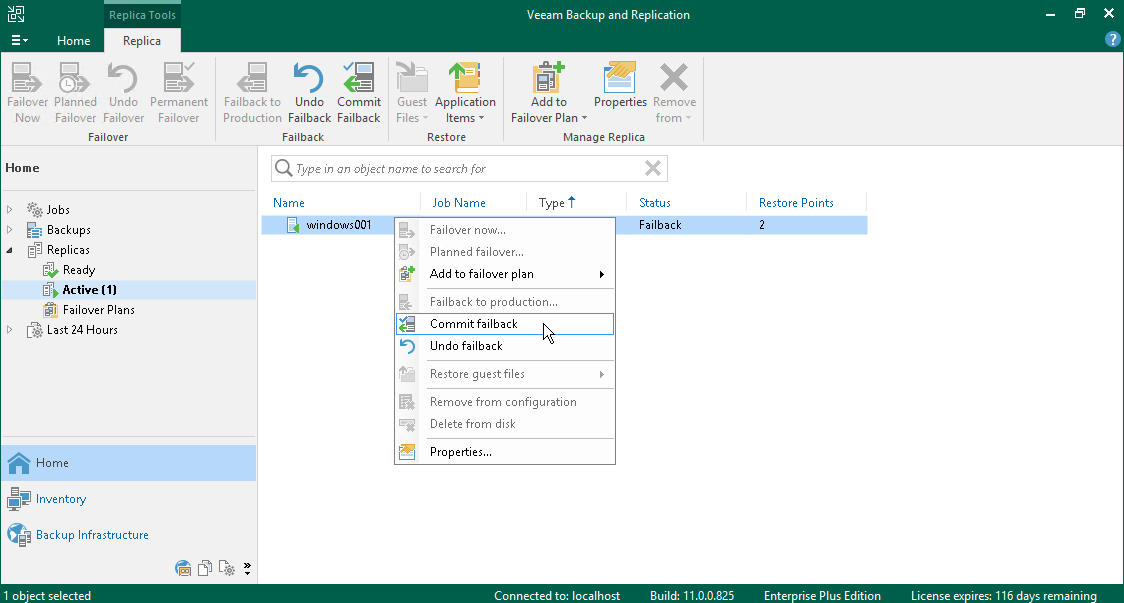This screenshot has width=1124, height=603.
Task: Expand the Jobs tree node
Action: click(x=10, y=210)
